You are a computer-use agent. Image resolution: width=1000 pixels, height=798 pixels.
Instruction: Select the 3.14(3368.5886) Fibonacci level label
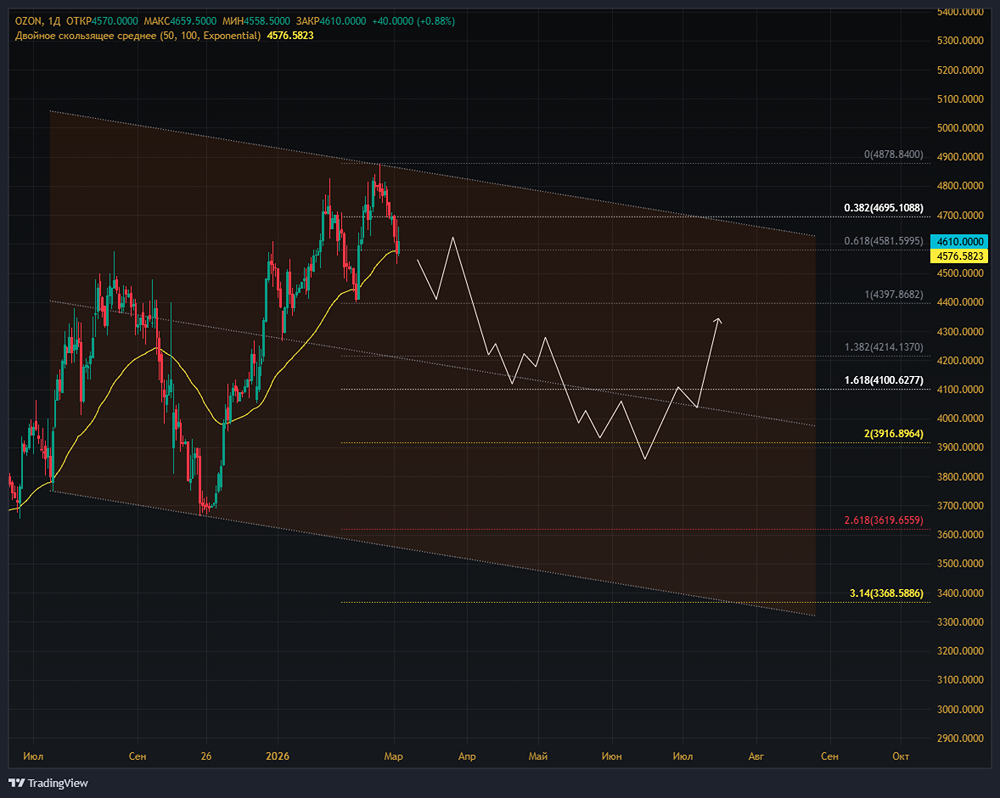886,593
